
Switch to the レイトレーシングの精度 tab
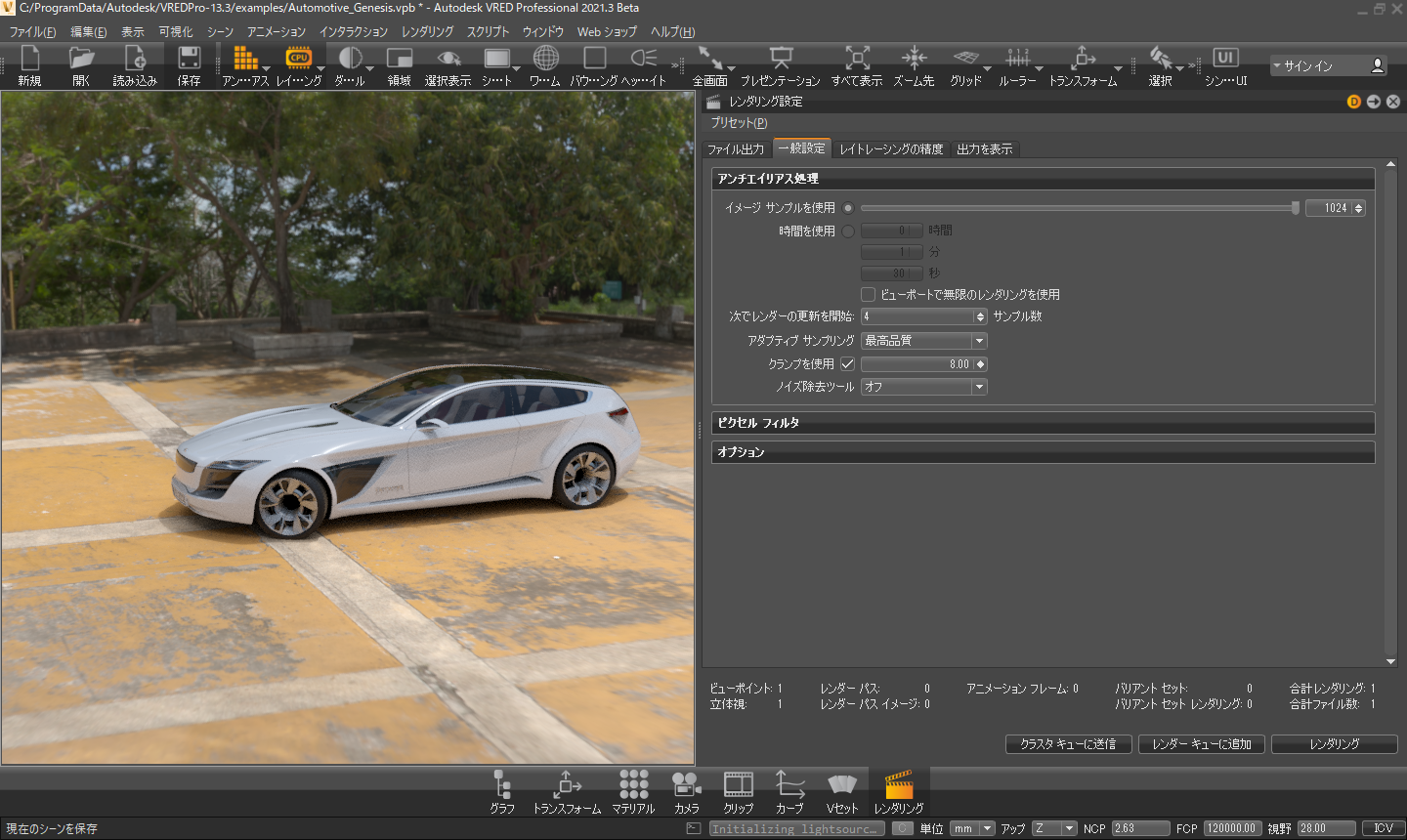point(891,149)
